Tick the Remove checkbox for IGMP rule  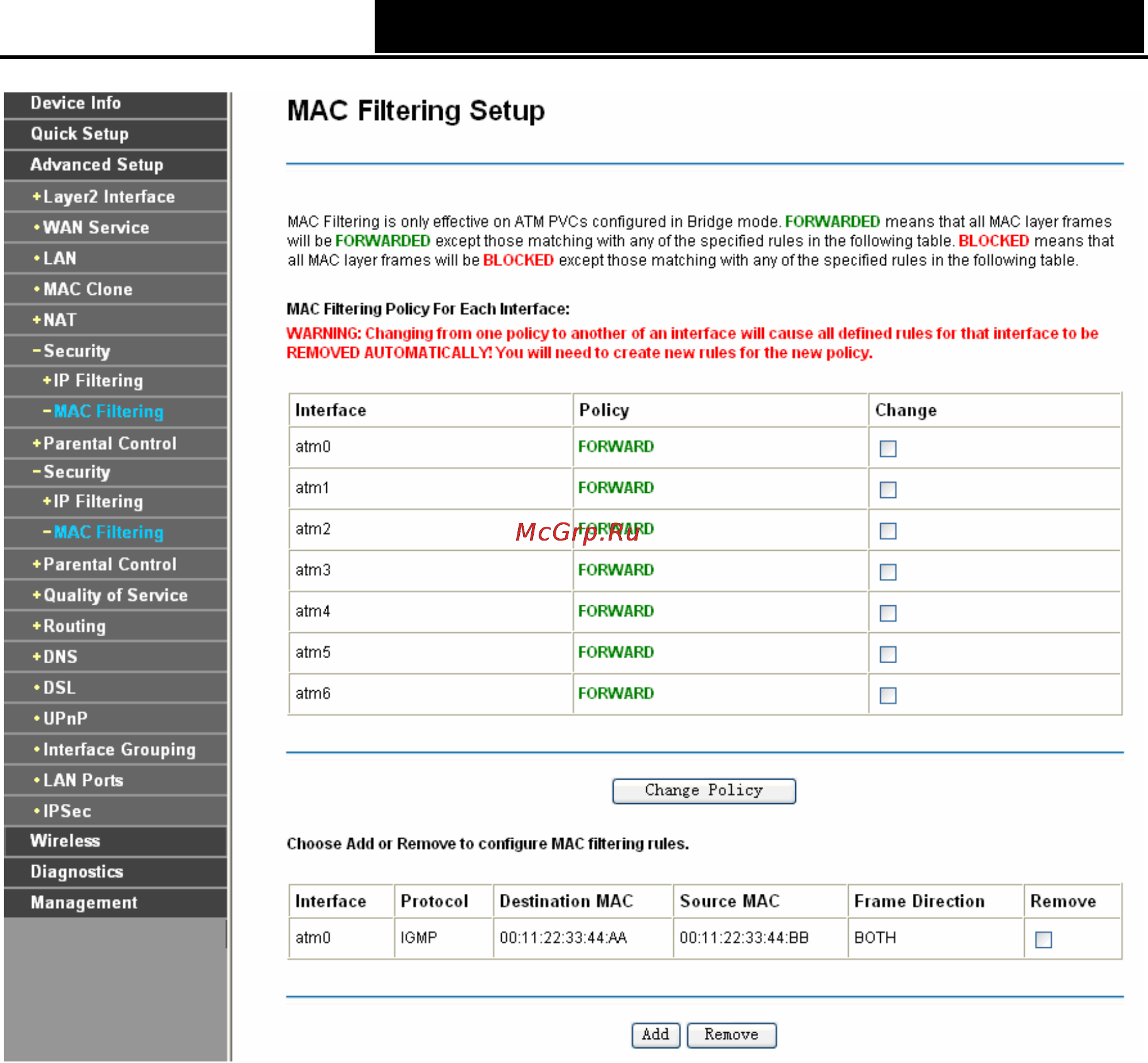pyautogui.click(x=1043, y=939)
